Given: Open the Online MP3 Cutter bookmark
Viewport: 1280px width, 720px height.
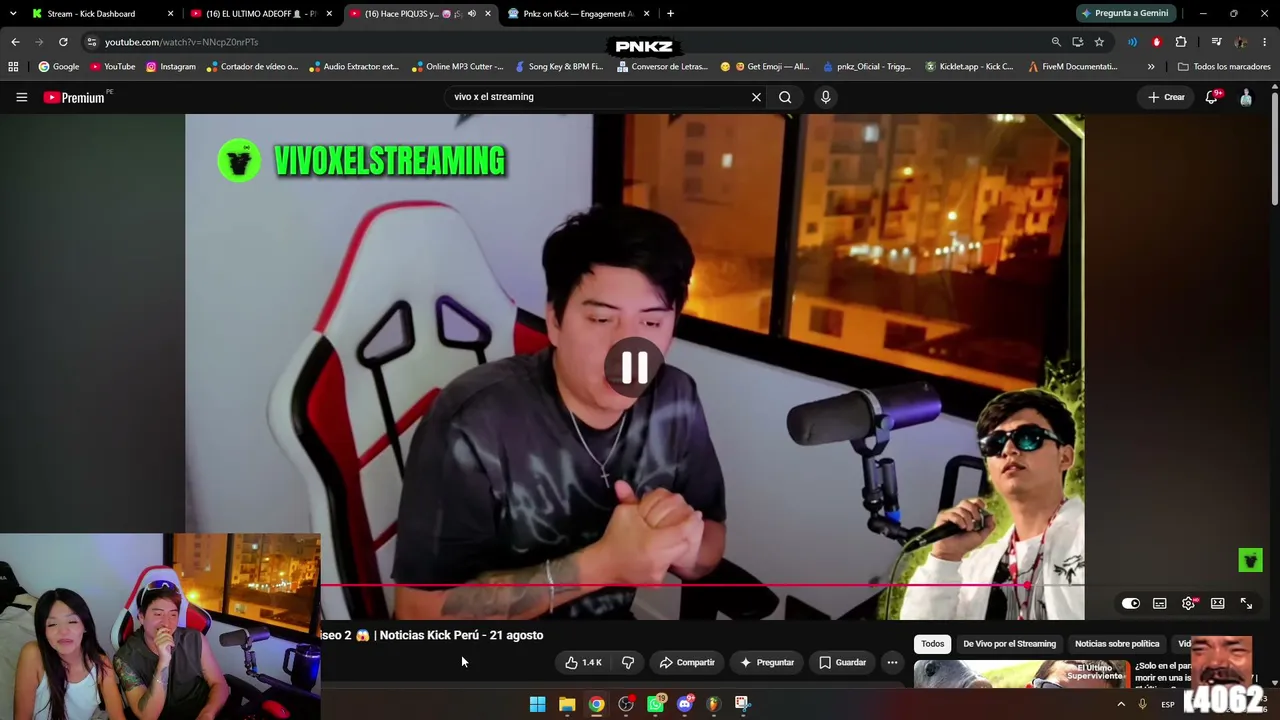Looking at the screenshot, I should pos(457,67).
